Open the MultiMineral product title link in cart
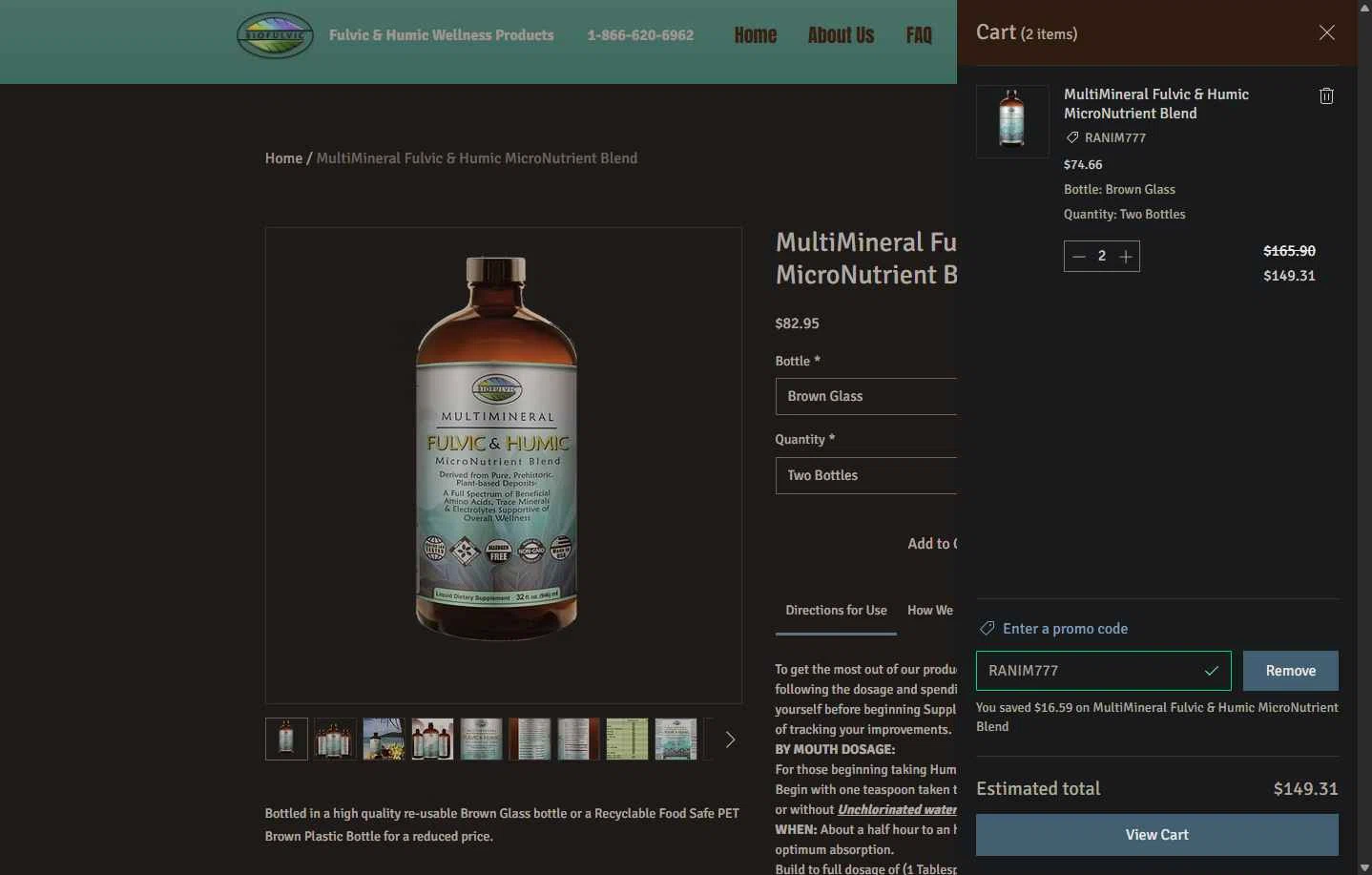The image size is (1372, 875). pos(1156,103)
